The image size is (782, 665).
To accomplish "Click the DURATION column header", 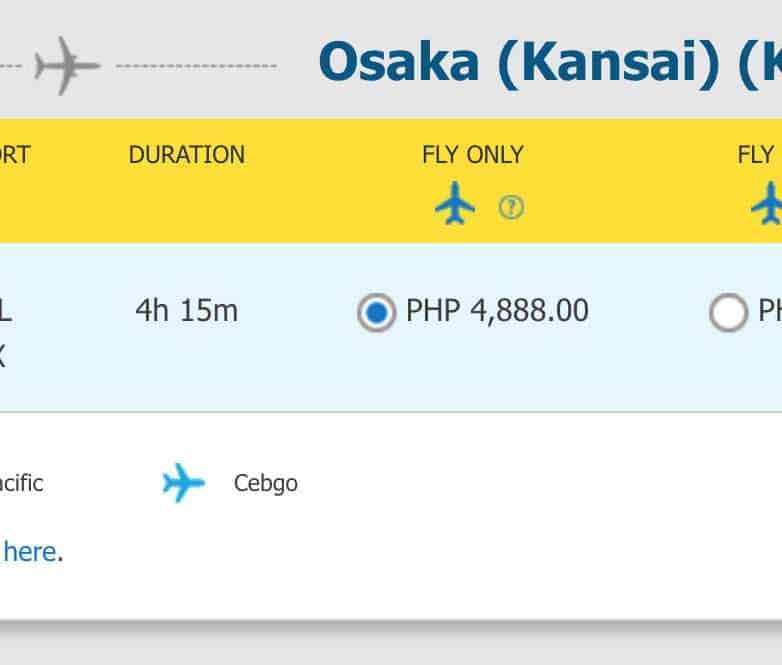I will click(x=187, y=155).
